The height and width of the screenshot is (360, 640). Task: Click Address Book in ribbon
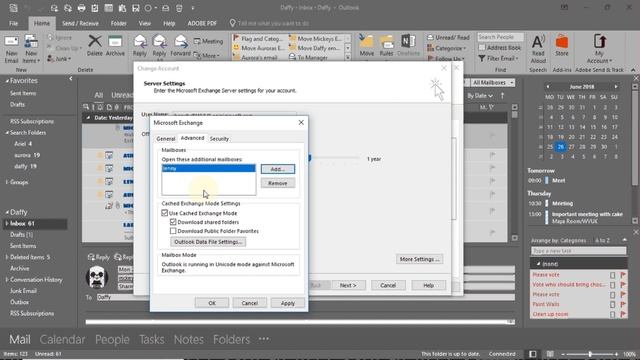coord(500,48)
